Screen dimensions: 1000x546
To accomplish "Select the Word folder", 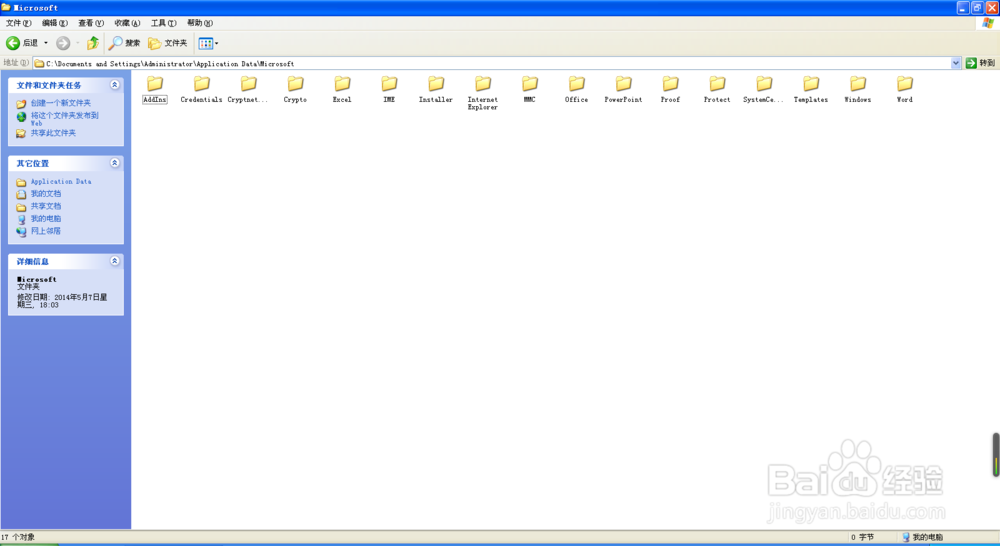I will 905,90.
